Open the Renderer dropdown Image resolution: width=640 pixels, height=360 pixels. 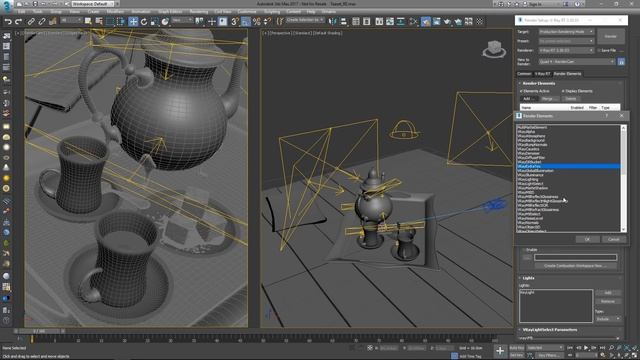pyautogui.click(x=566, y=50)
